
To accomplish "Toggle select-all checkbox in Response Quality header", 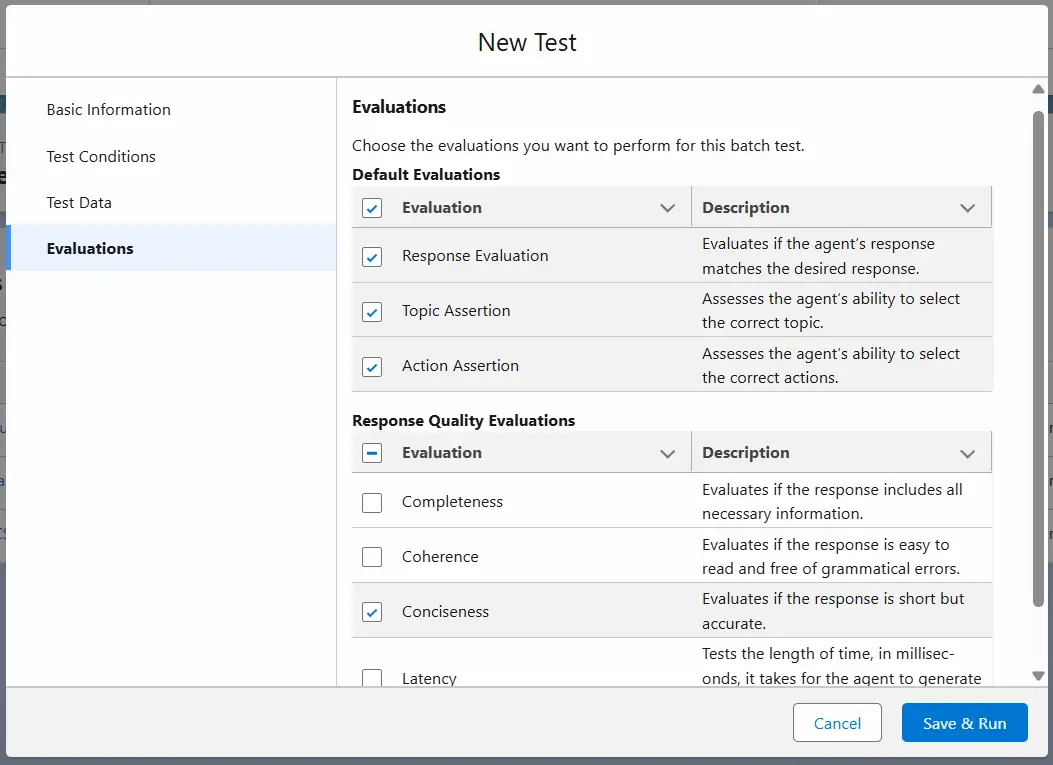I will pyautogui.click(x=372, y=453).
